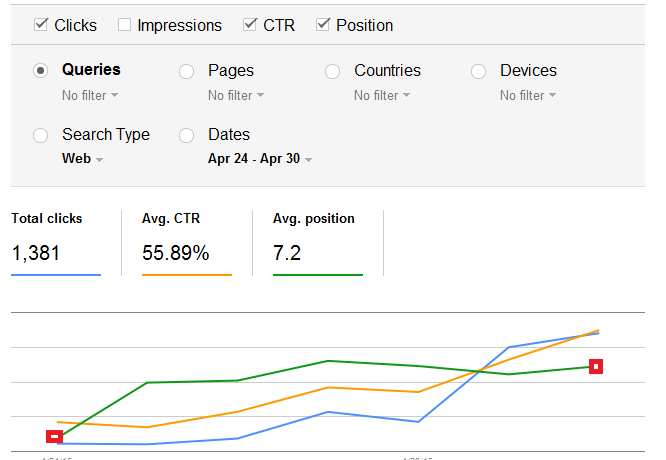The width and height of the screenshot is (666, 460).
Task: Open the Search Type Web dropdown
Action: [x=82, y=159]
